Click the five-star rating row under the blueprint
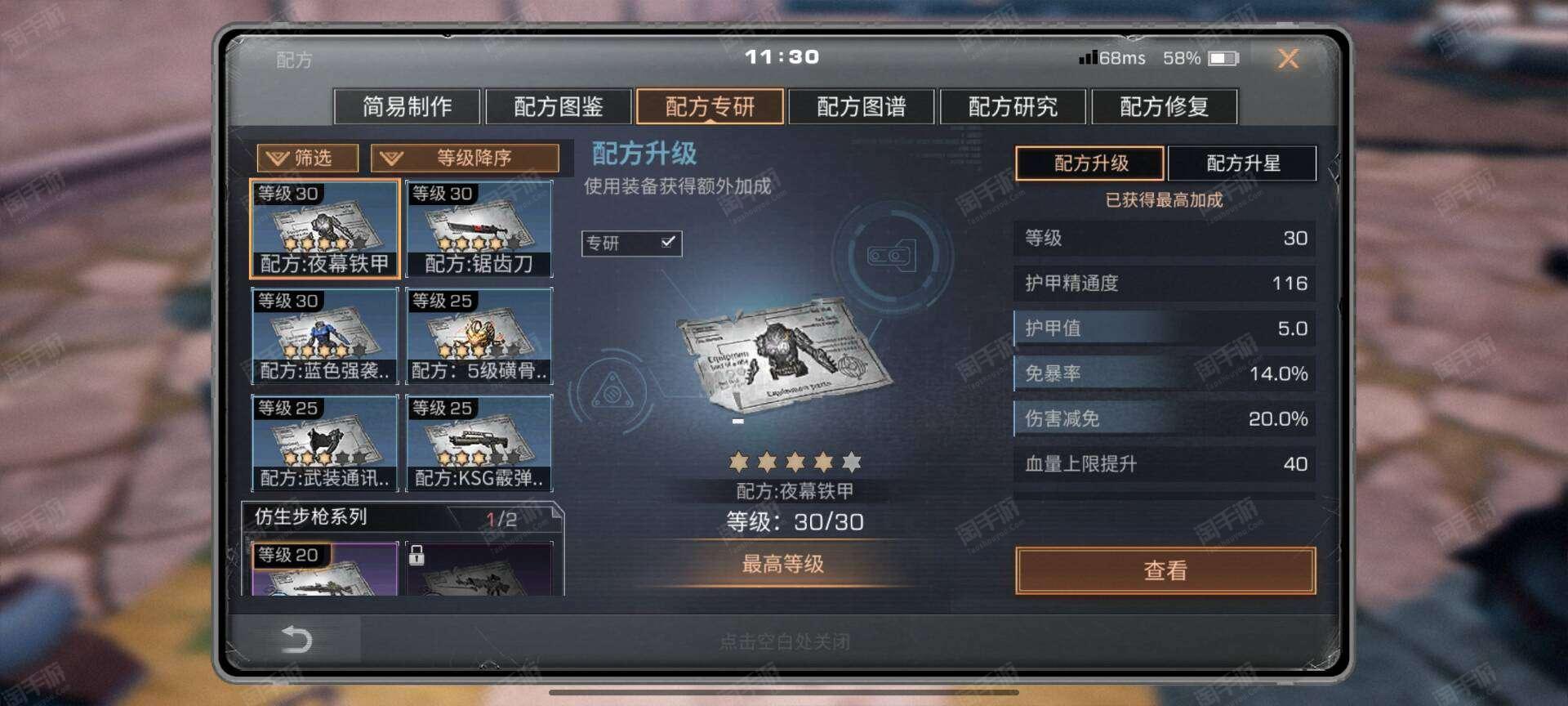The width and height of the screenshot is (1568, 706). [x=795, y=462]
